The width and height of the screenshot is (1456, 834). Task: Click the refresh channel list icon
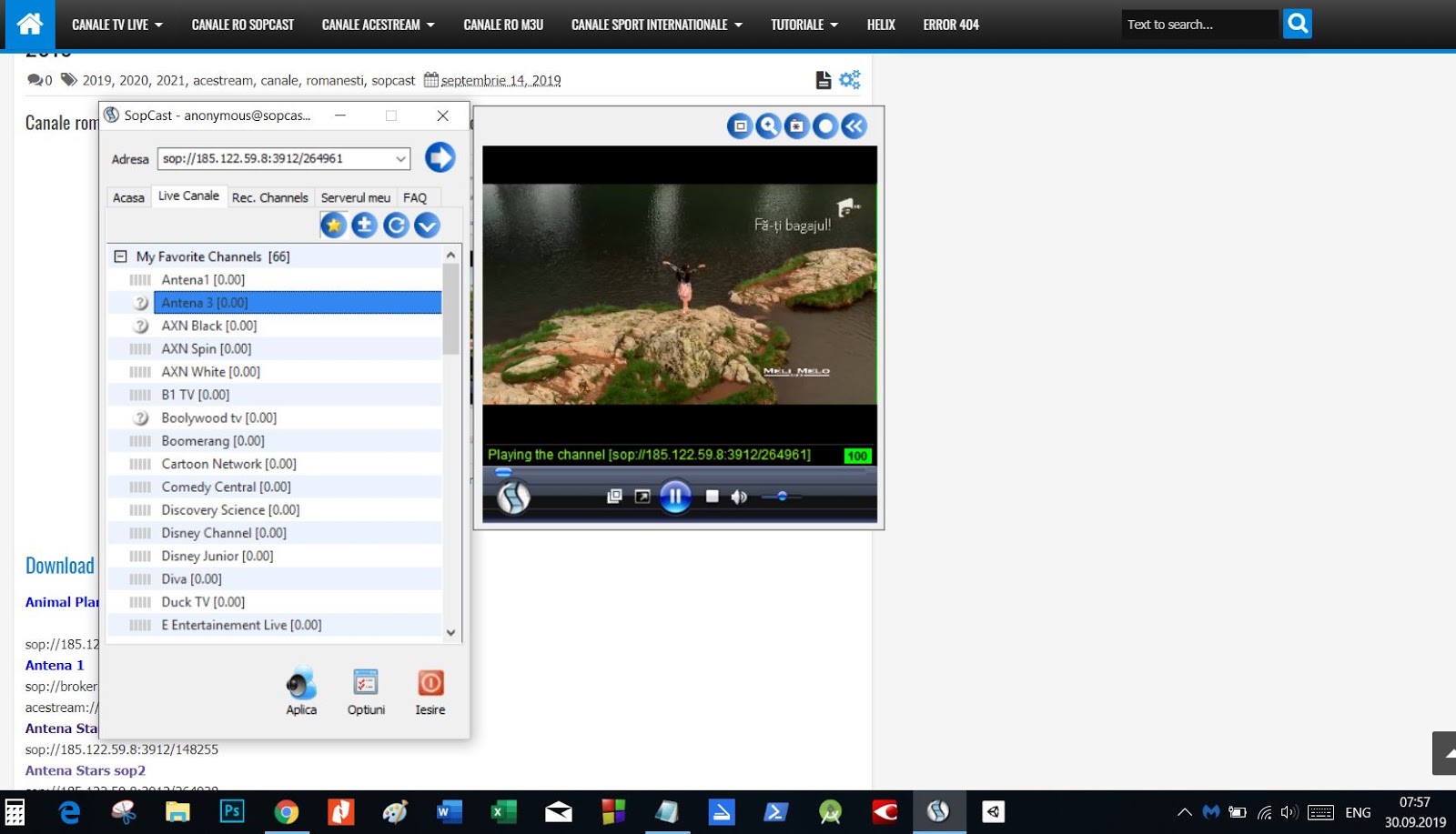click(396, 225)
